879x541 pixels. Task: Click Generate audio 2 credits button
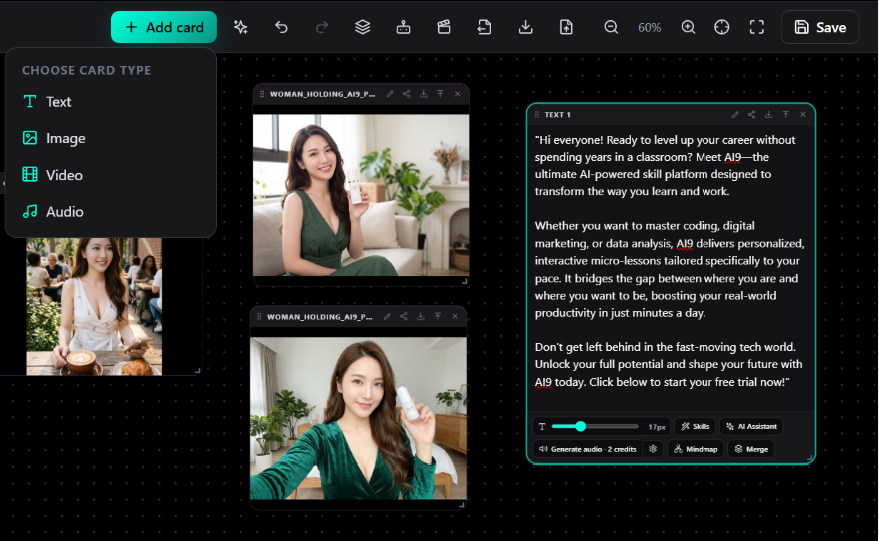click(x=587, y=449)
